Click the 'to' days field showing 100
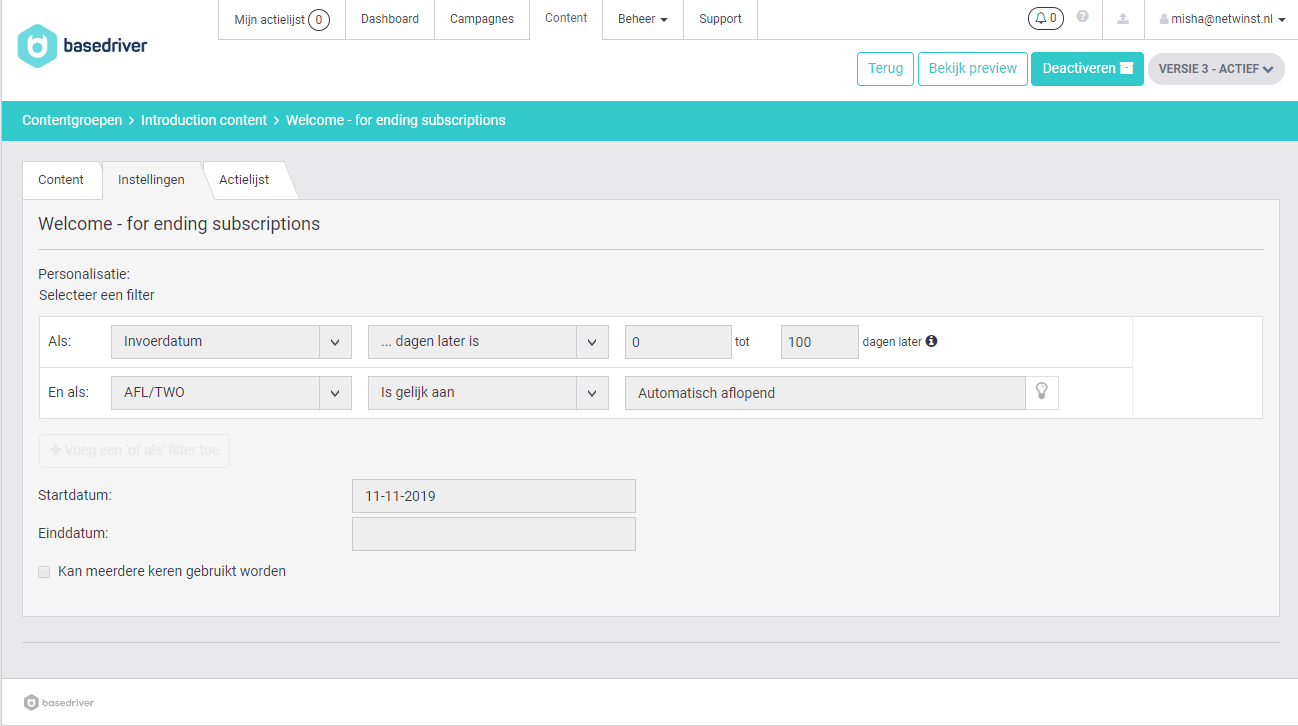Image resolution: width=1298 pixels, height=726 pixels. pos(819,342)
